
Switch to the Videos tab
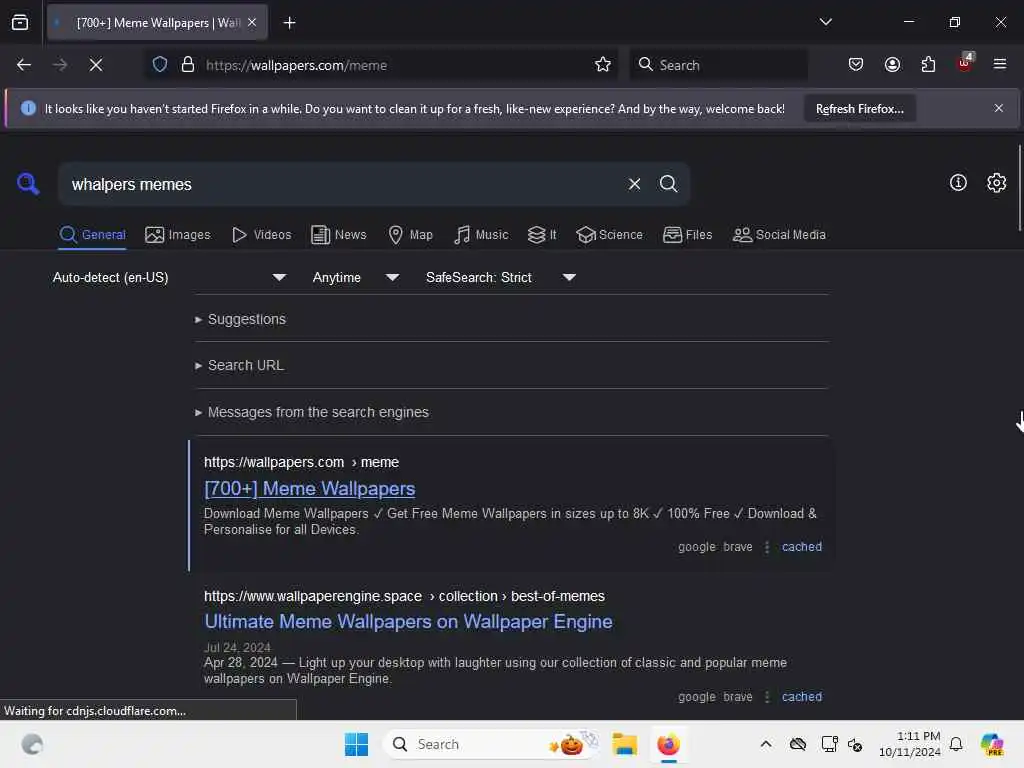[261, 234]
